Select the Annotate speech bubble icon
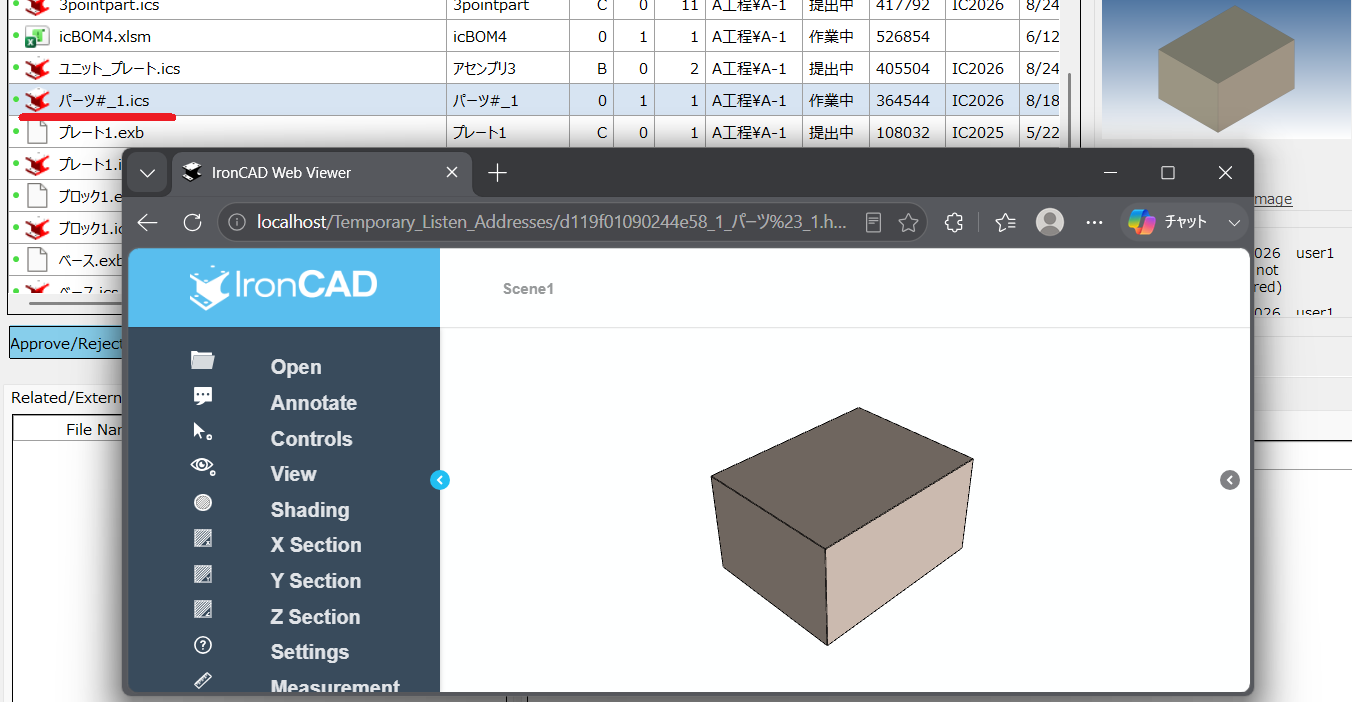 (203, 396)
